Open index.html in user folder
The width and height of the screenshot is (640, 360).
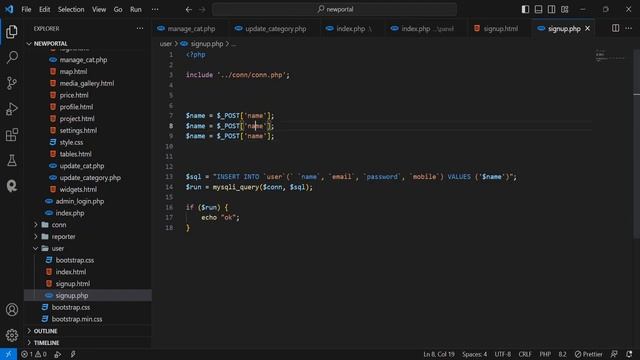tap(71, 272)
